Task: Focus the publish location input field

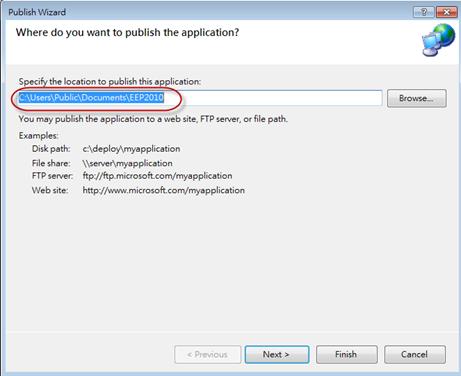Action: pos(200,98)
